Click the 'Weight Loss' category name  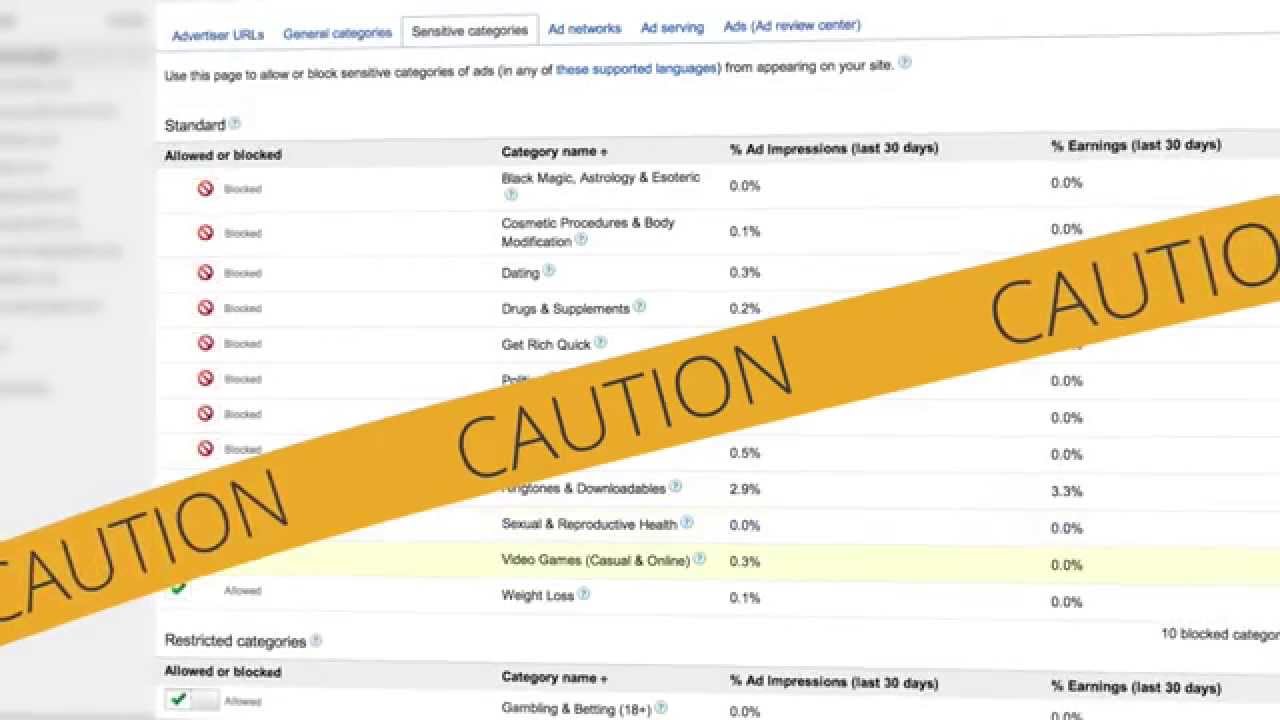tap(537, 595)
